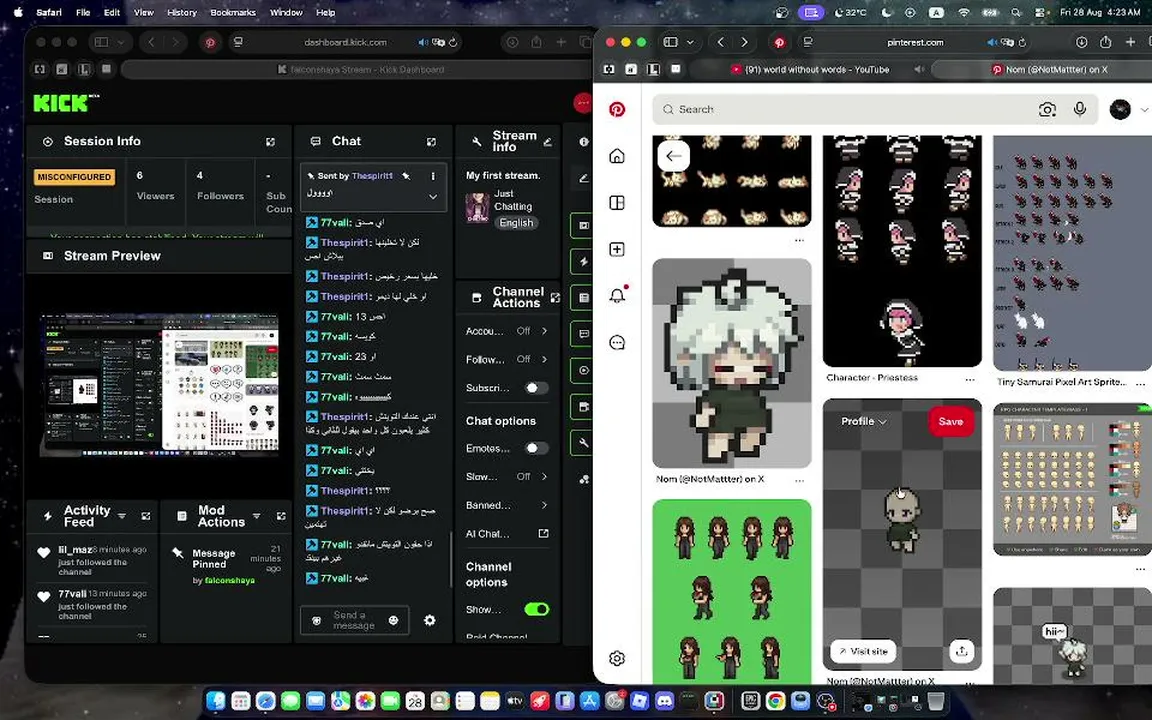The image size is (1152, 720).
Task: Go back using Pinterest white arrow button
Action: pos(673,156)
